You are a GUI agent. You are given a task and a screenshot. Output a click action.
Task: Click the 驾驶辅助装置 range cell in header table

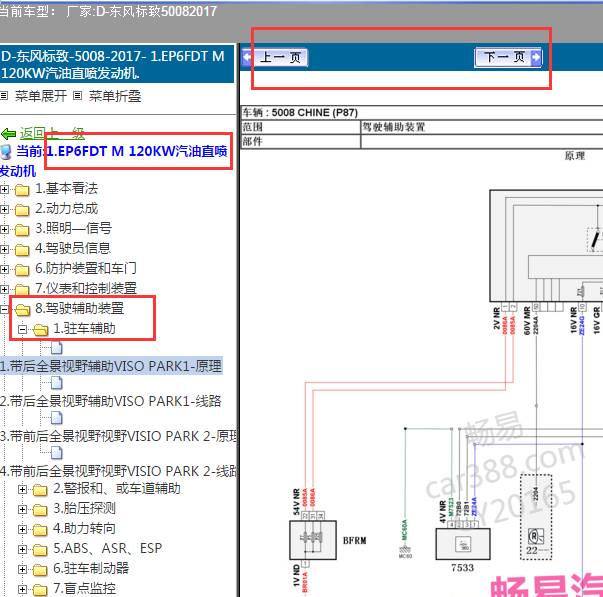tap(482, 127)
